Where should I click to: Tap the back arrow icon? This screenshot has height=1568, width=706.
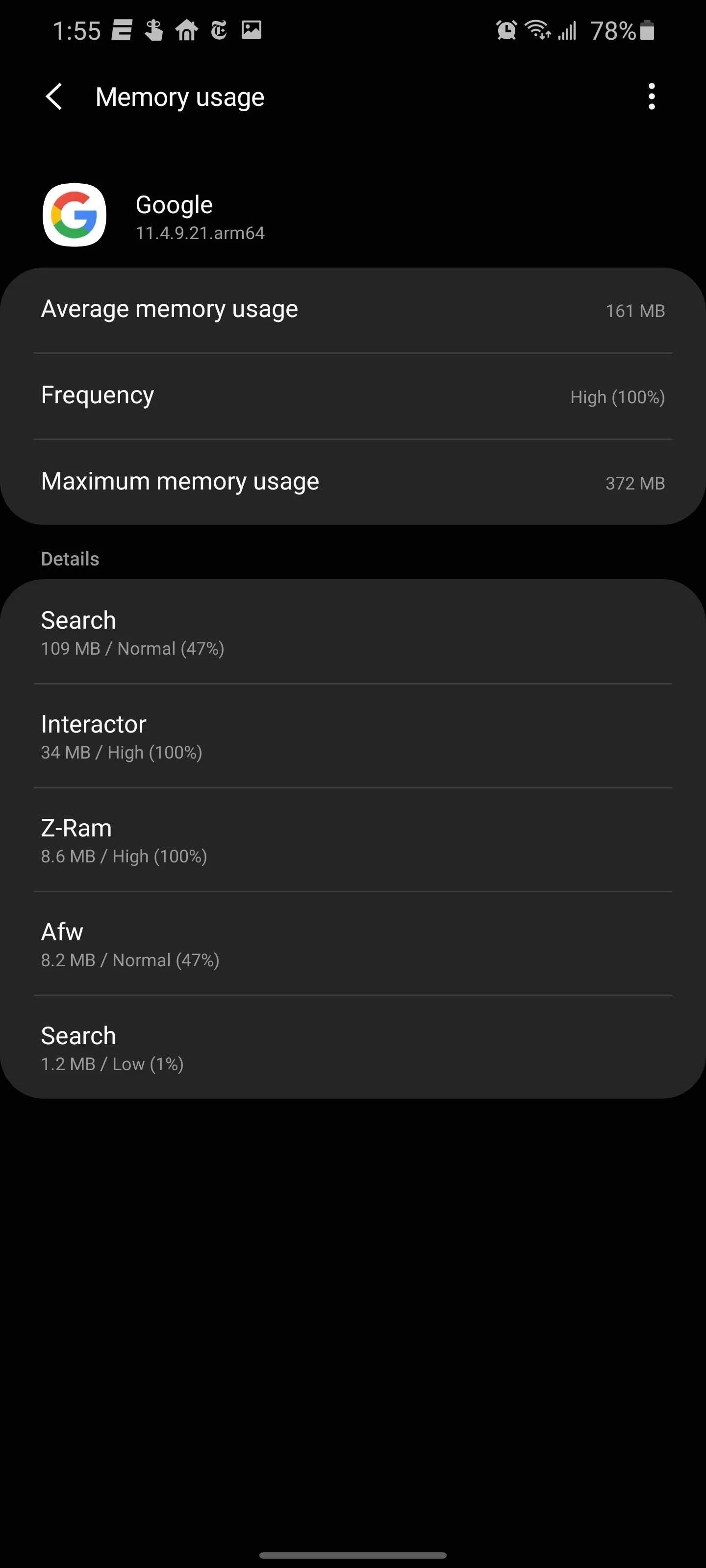click(x=53, y=97)
